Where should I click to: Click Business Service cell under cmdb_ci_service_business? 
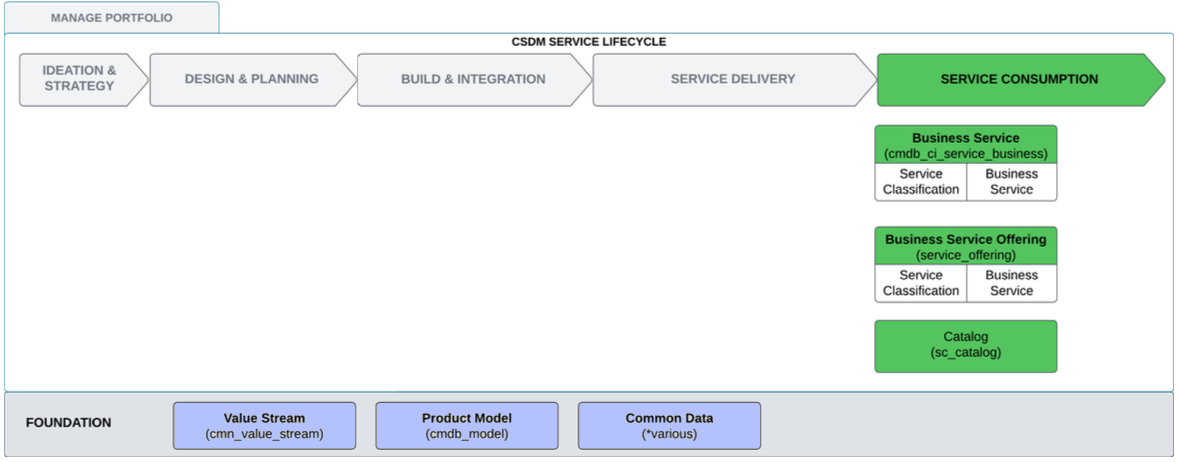coord(1011,181)
